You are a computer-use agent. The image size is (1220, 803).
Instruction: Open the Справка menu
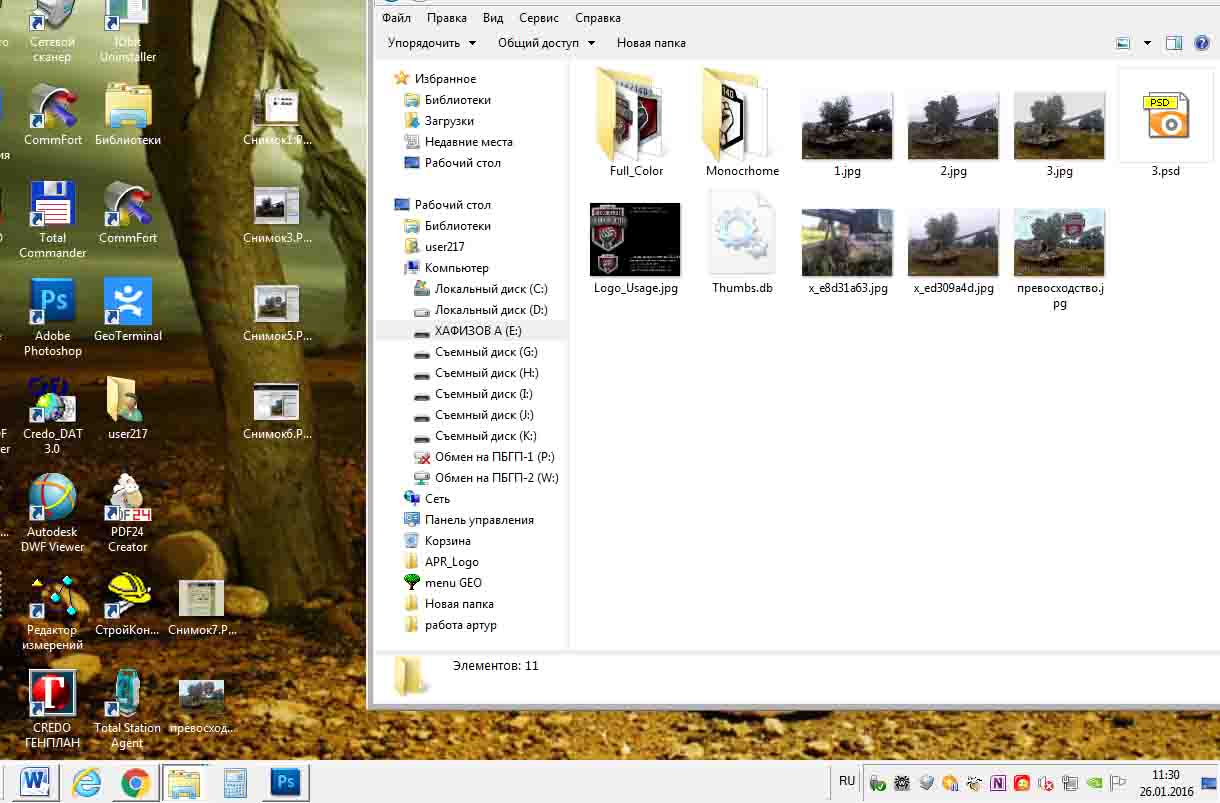click(598, 18)
